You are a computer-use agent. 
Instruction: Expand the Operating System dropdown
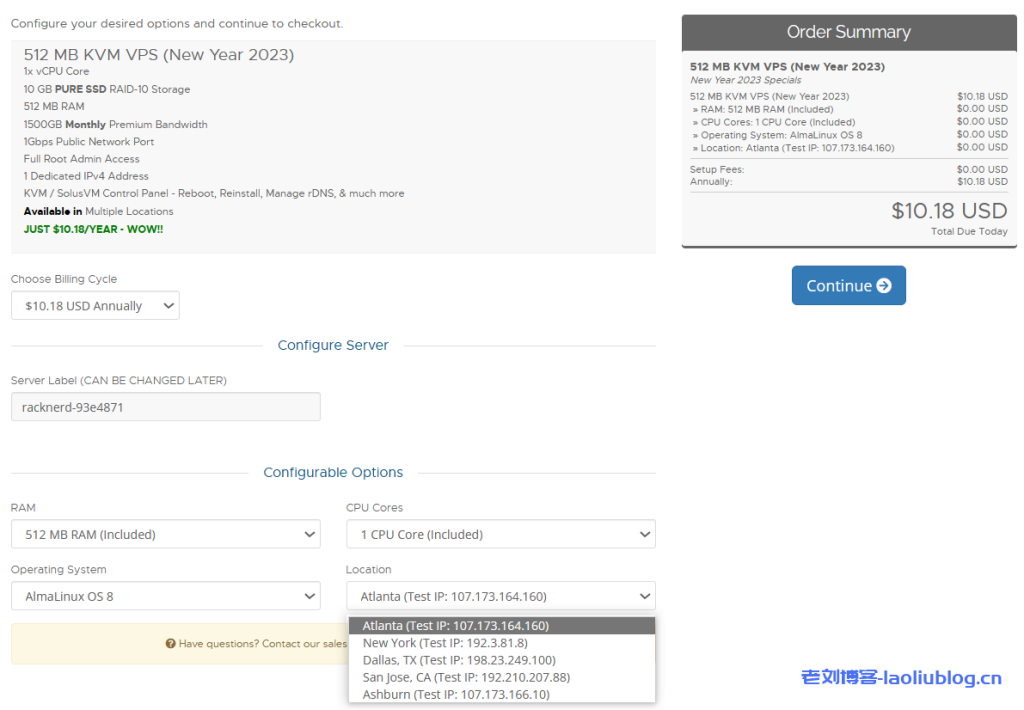(165, 597)
